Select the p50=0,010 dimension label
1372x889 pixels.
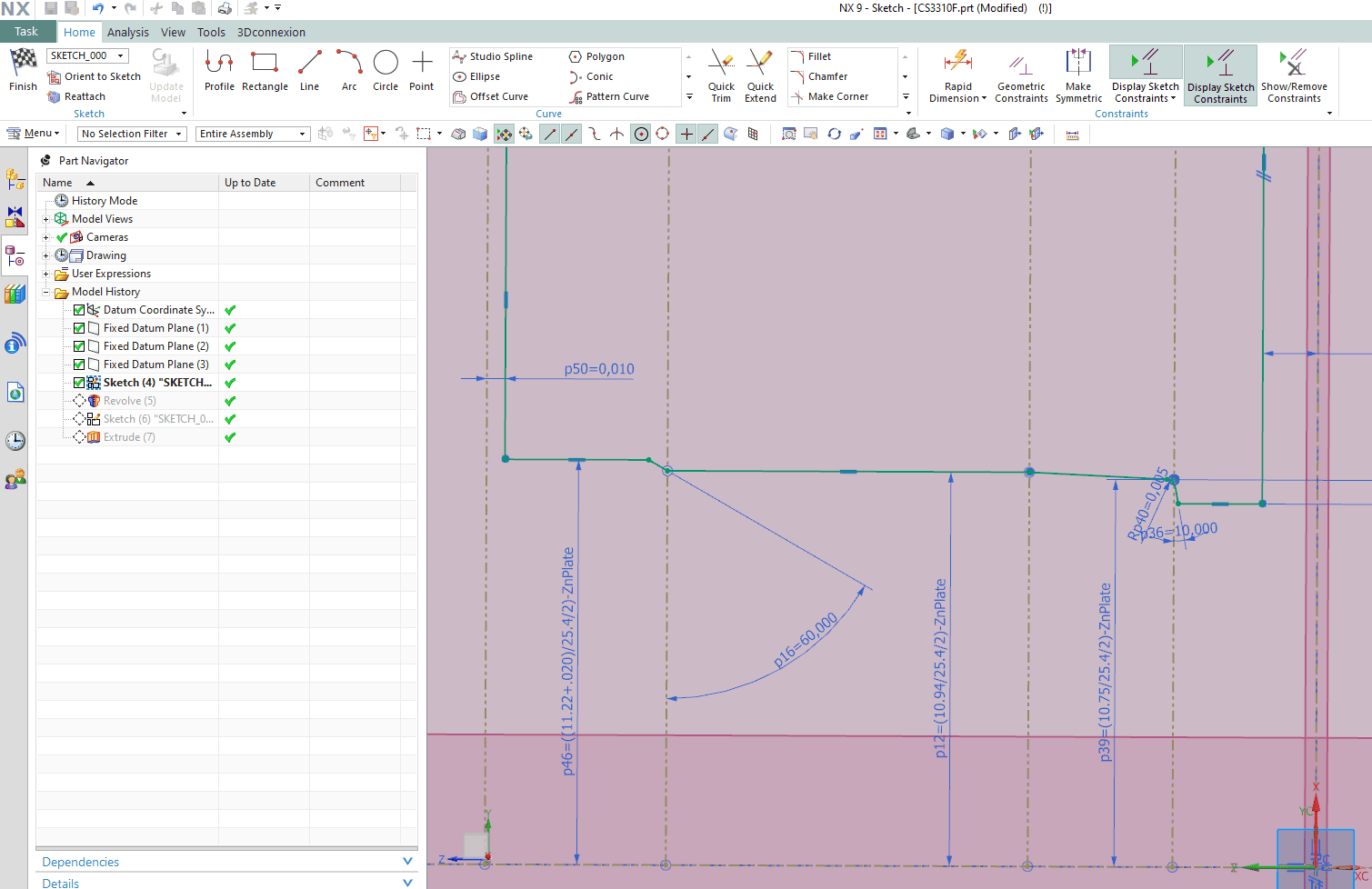(x=598, y=369)
